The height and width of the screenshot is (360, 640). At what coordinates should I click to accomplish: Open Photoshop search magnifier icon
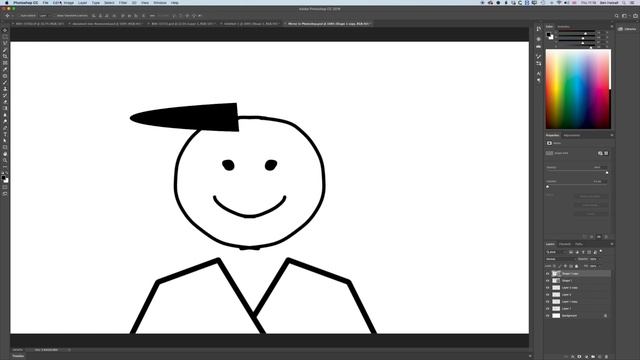[x=616, y=16]
